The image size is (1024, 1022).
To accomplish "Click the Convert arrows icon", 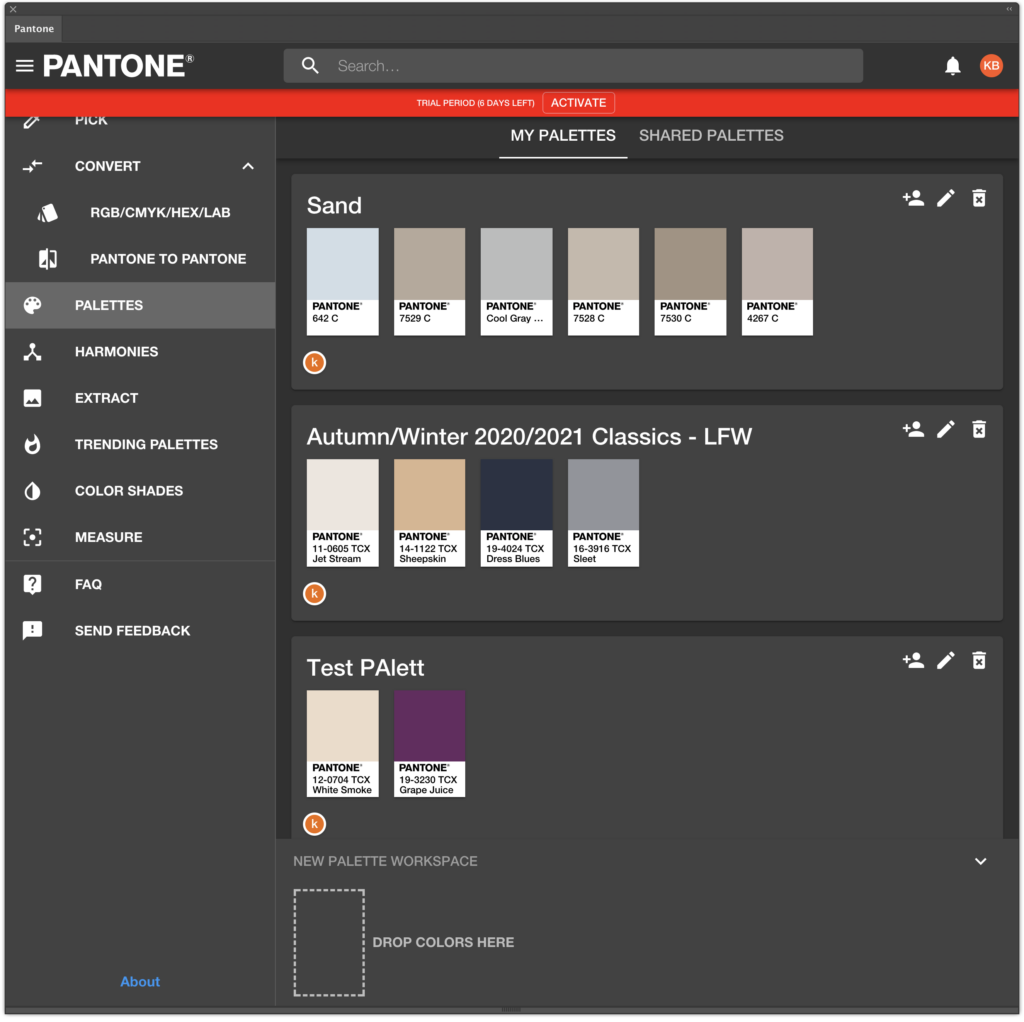I will 33,167.
